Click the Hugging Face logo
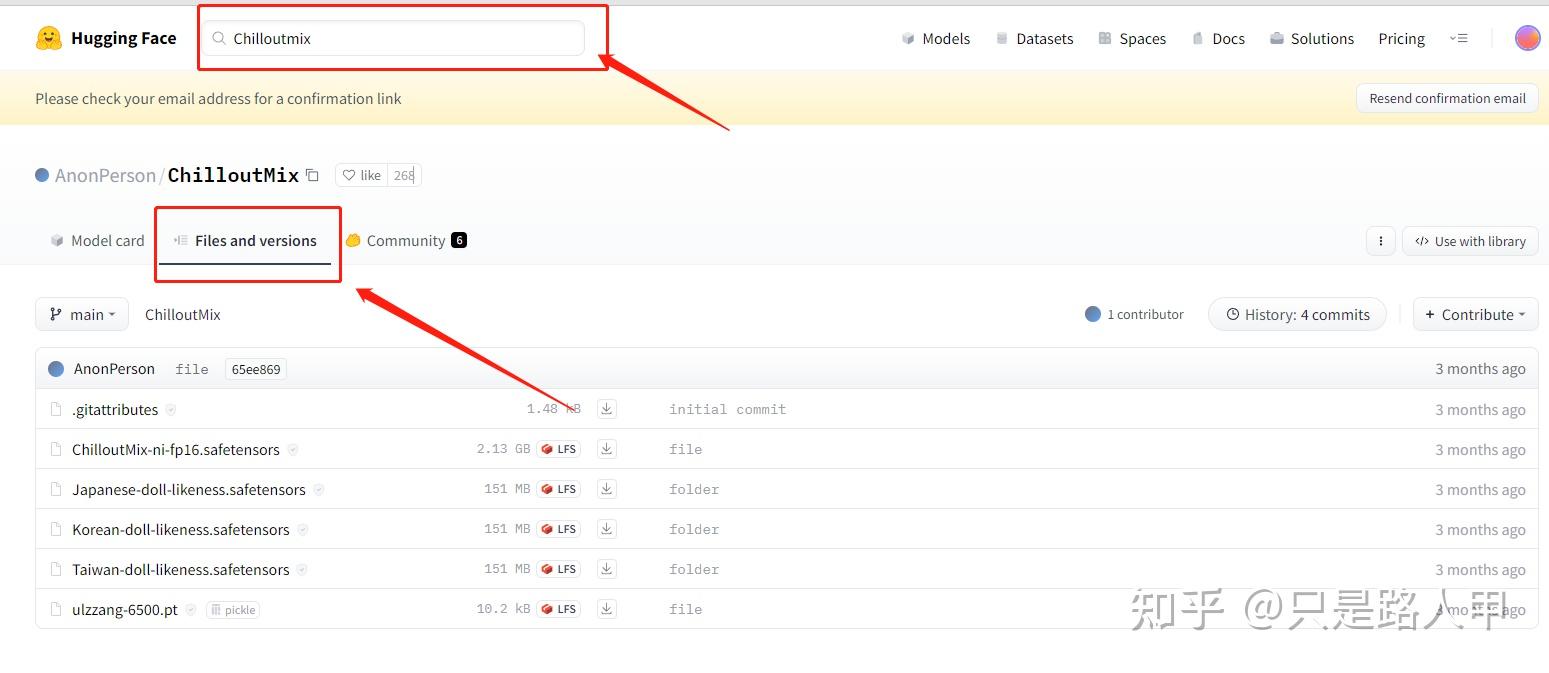Screen dimensions: 1549x673 (x=106, y=38)
